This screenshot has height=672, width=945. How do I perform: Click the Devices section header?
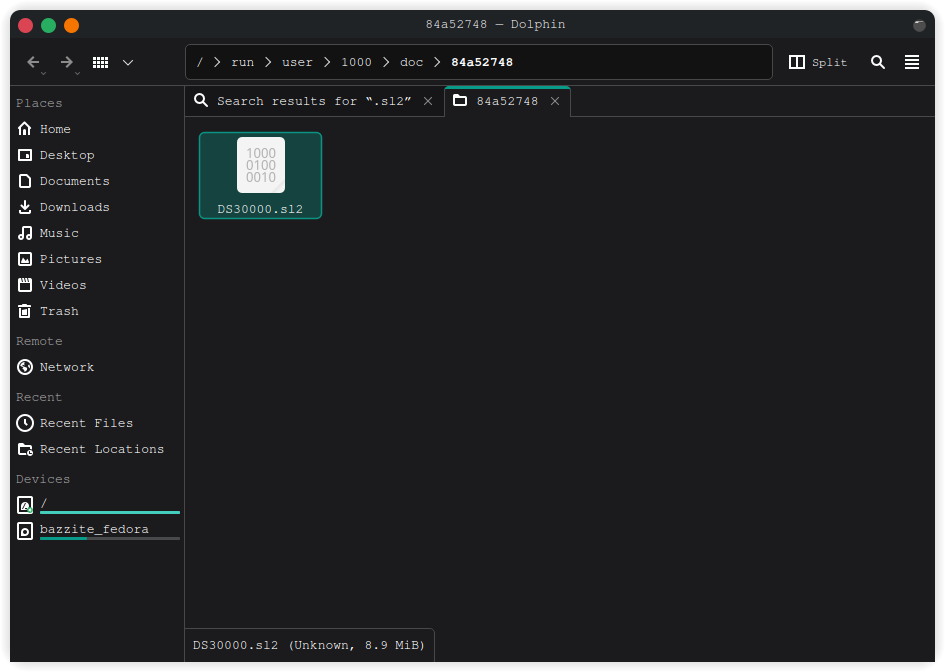pos(43,479)
